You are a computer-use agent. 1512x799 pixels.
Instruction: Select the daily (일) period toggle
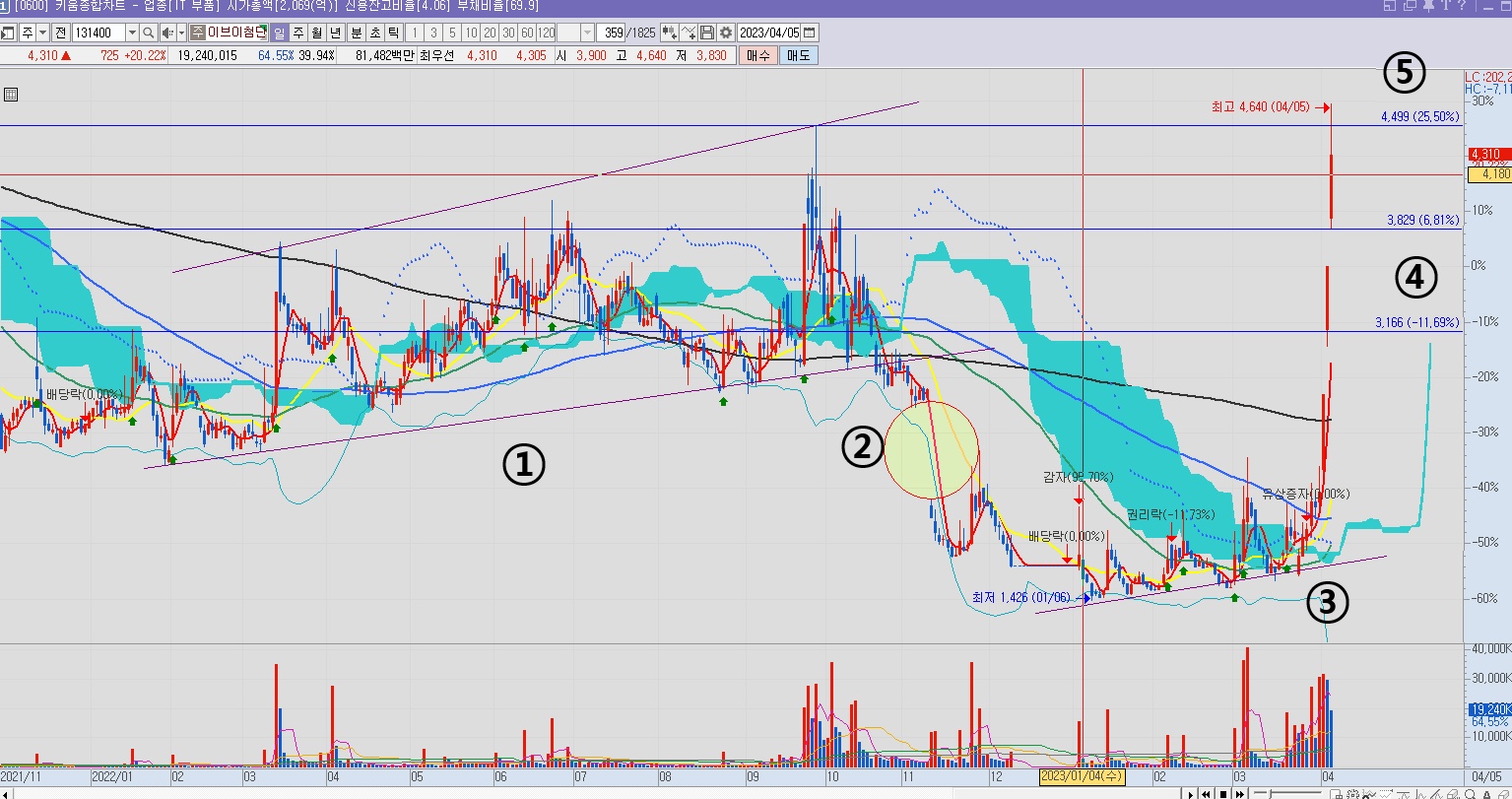point(279,33)
